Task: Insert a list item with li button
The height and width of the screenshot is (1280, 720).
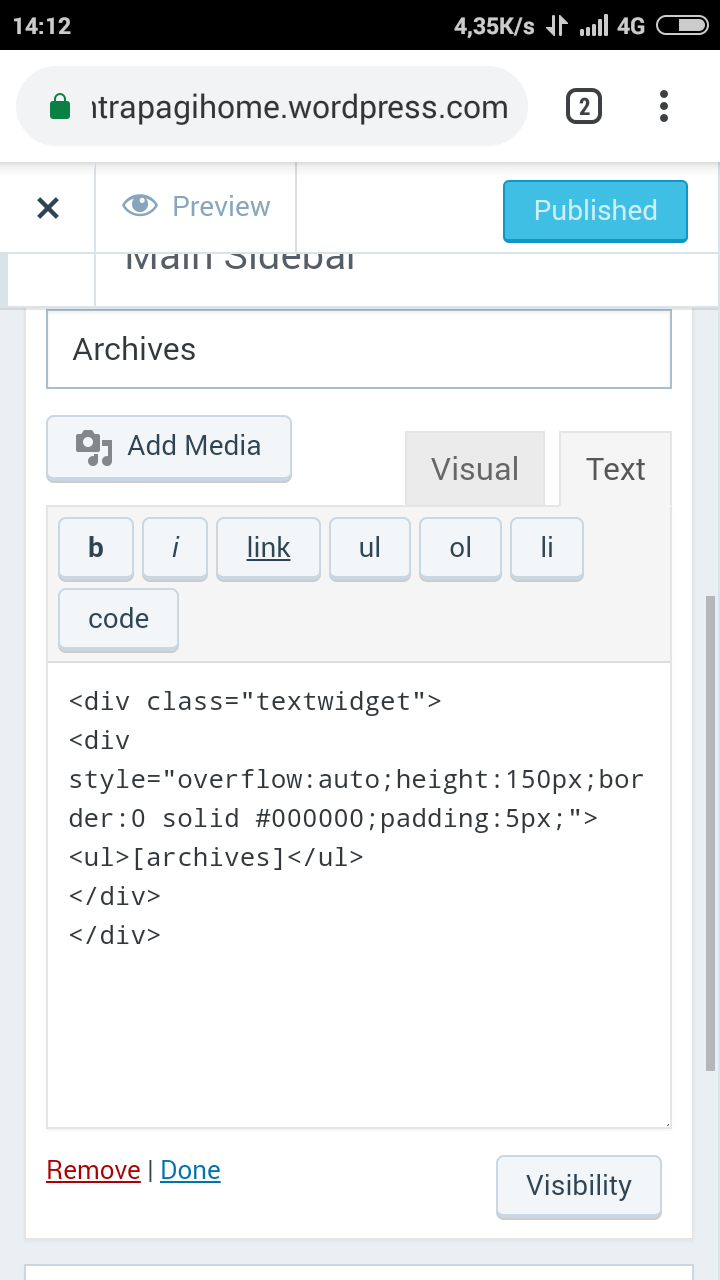Action: 546,548
